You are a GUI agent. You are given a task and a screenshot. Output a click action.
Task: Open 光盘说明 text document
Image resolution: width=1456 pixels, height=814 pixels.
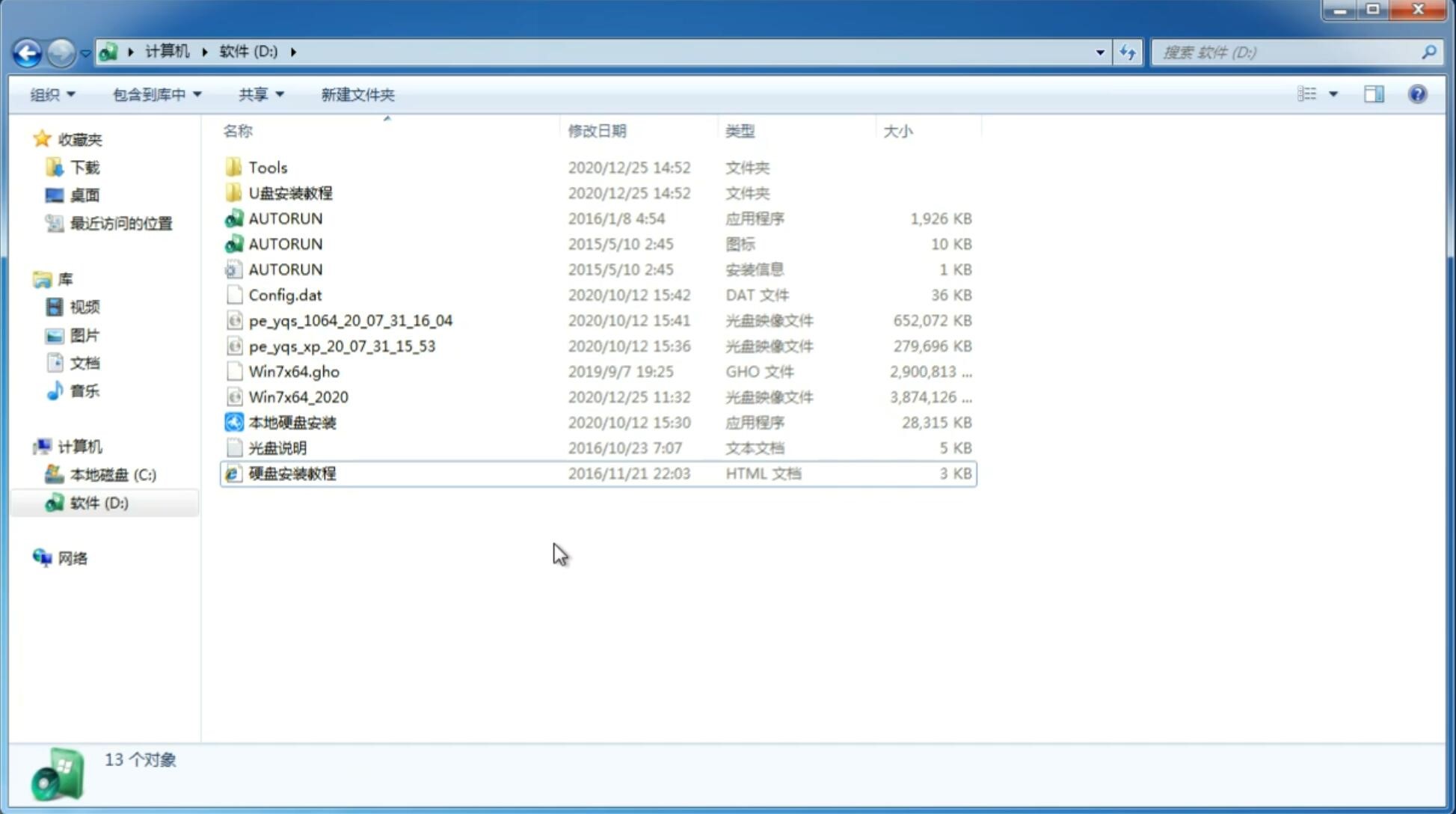tap(278, 448)
